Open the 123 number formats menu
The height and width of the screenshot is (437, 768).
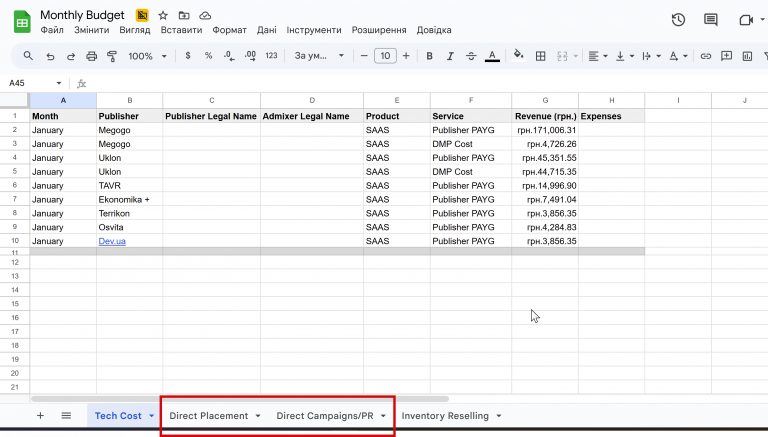pos(271,56)
